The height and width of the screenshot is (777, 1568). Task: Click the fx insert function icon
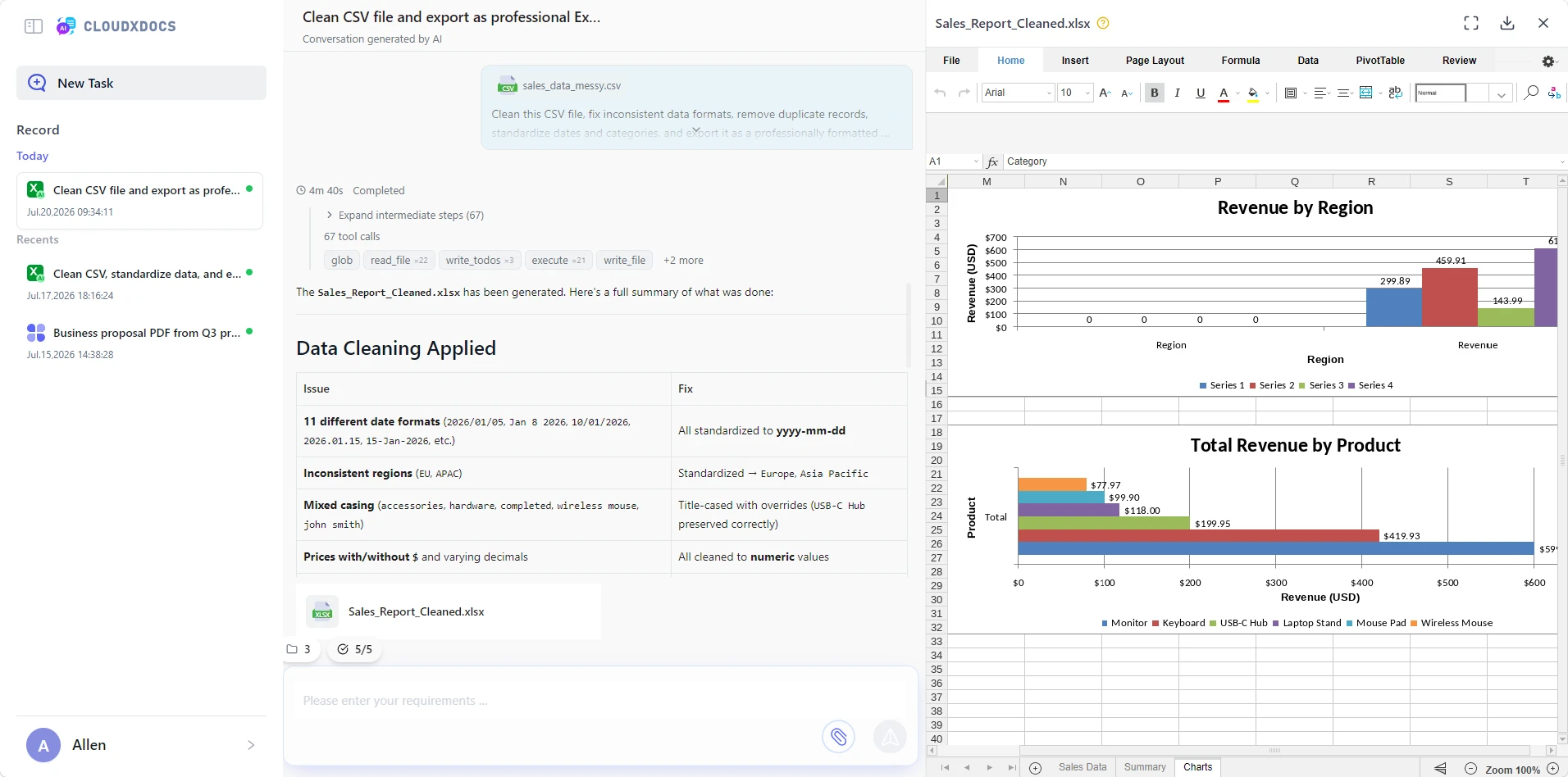click(992, 161)
